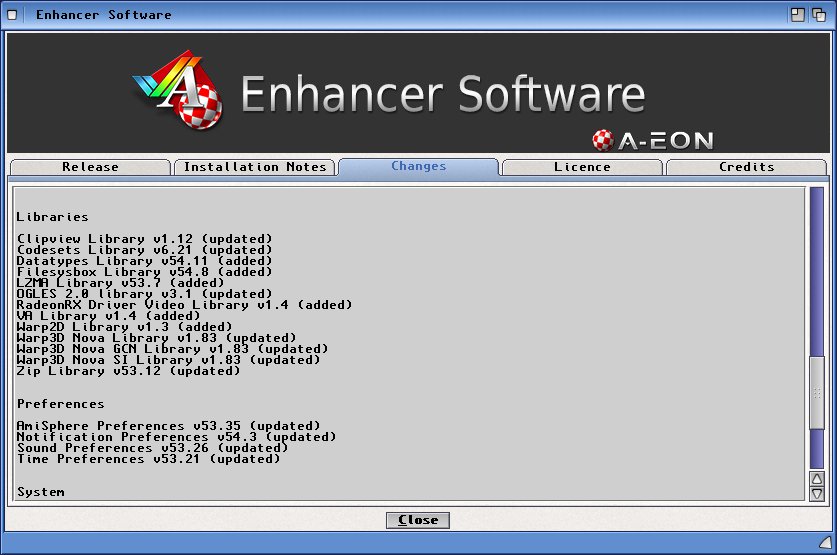837x555 pixels.
Task: Select the Changes tab
Action: click(418, 166)
